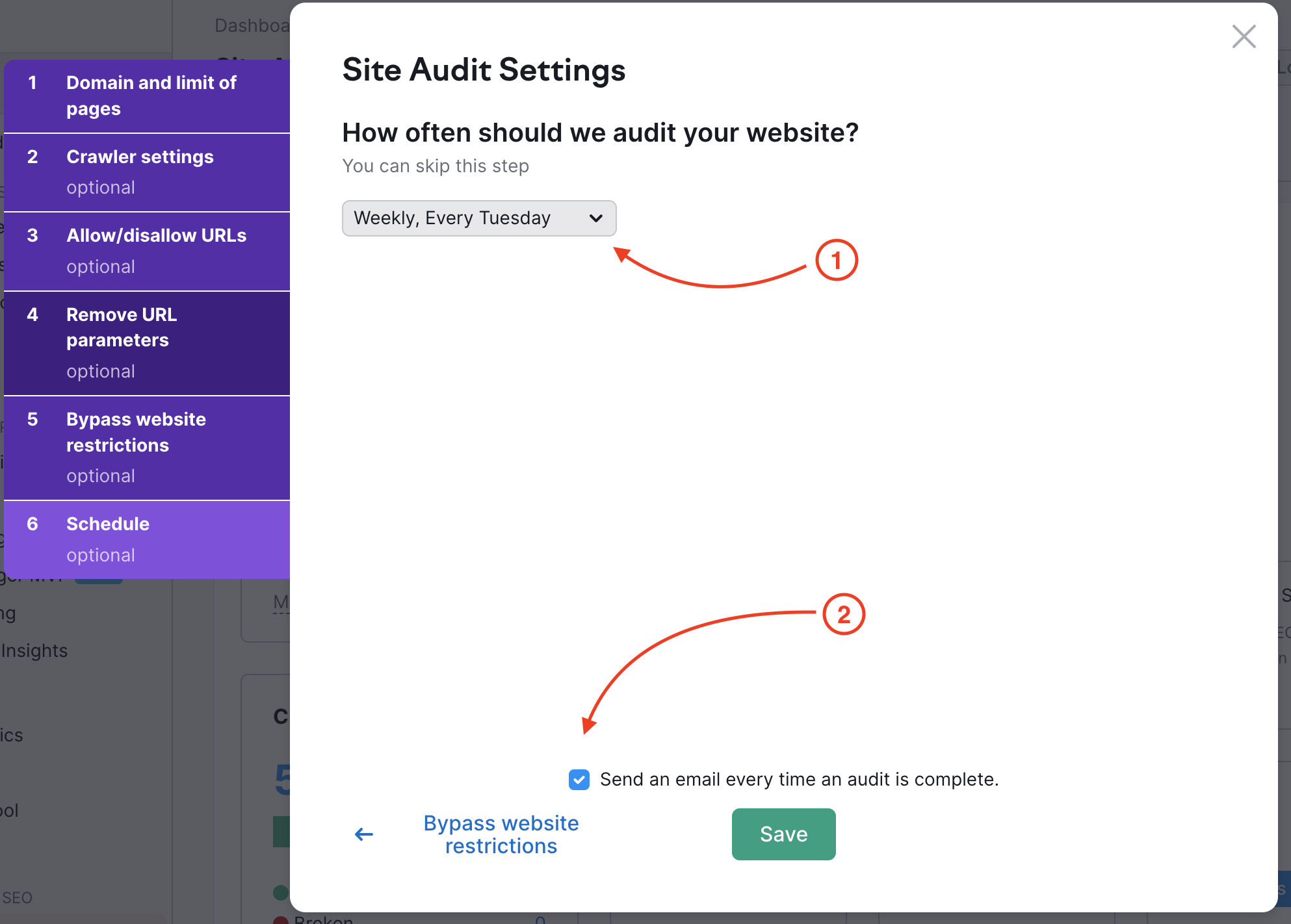
Task: Click the Bypass website restrictions link
Action: click(500, 834)
